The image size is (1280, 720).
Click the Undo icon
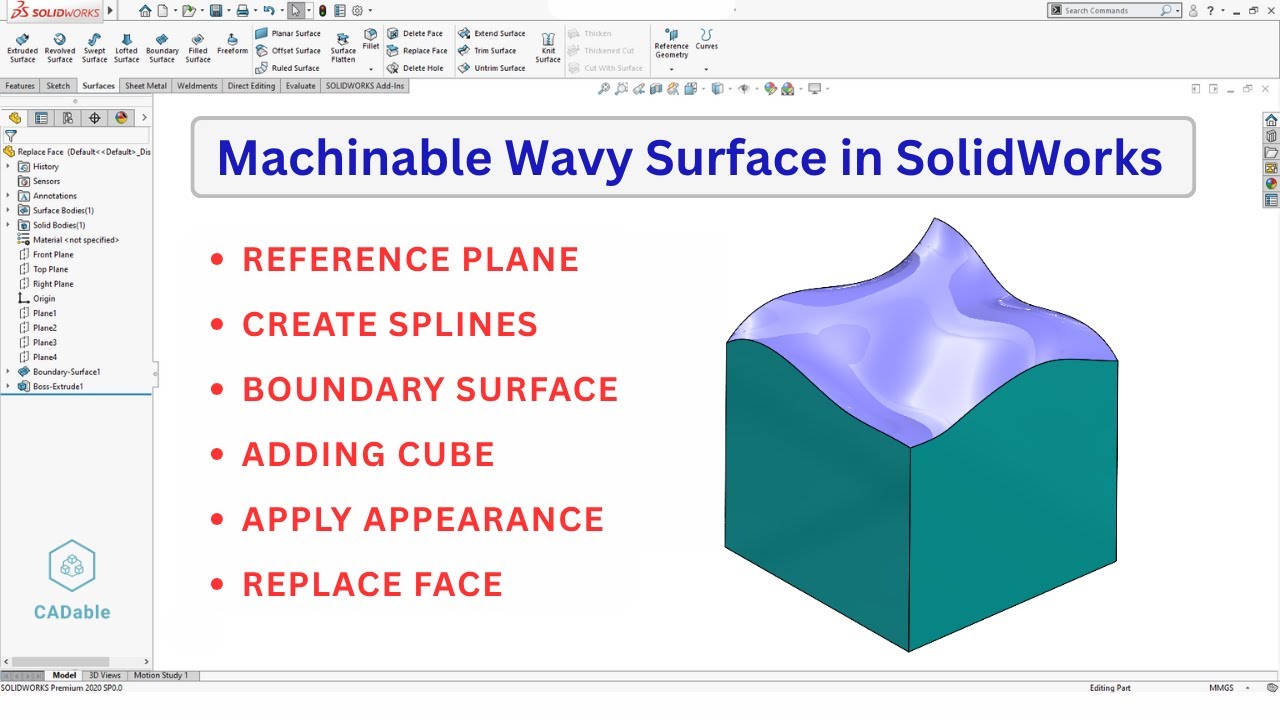click(268, 11)
